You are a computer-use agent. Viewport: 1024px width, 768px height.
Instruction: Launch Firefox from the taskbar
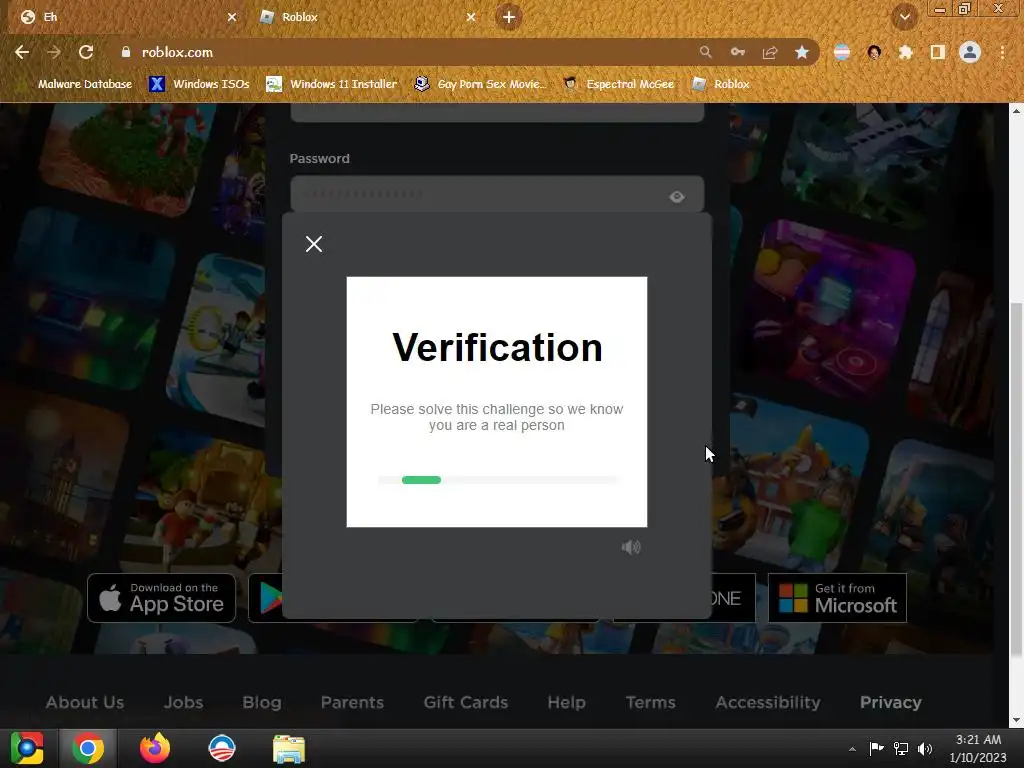pos(155,748)
